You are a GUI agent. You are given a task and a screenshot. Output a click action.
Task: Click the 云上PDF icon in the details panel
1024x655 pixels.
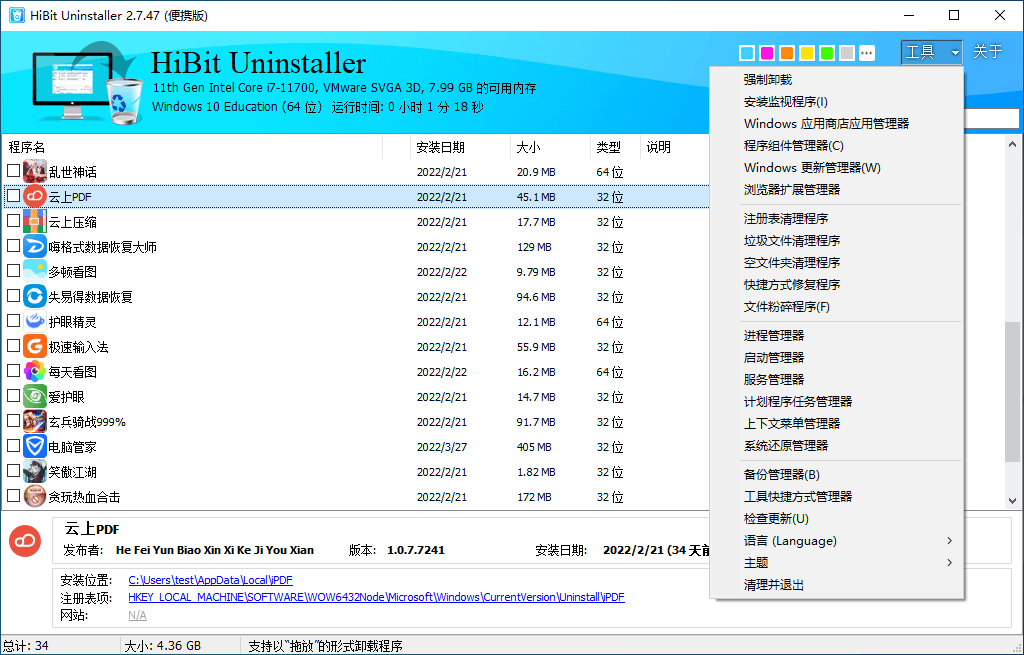[24, 541]
